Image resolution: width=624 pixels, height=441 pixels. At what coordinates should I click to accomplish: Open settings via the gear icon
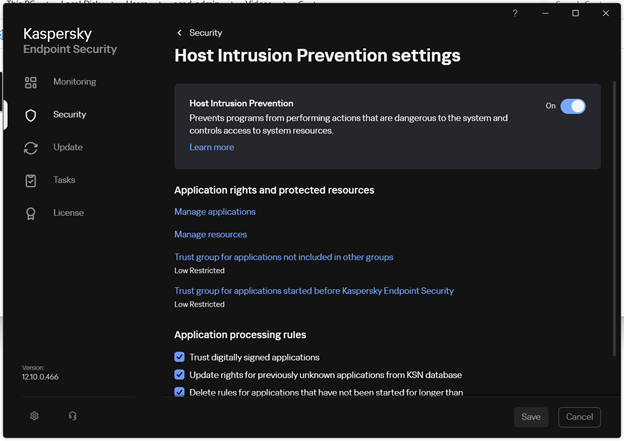(x=34, y=416)
